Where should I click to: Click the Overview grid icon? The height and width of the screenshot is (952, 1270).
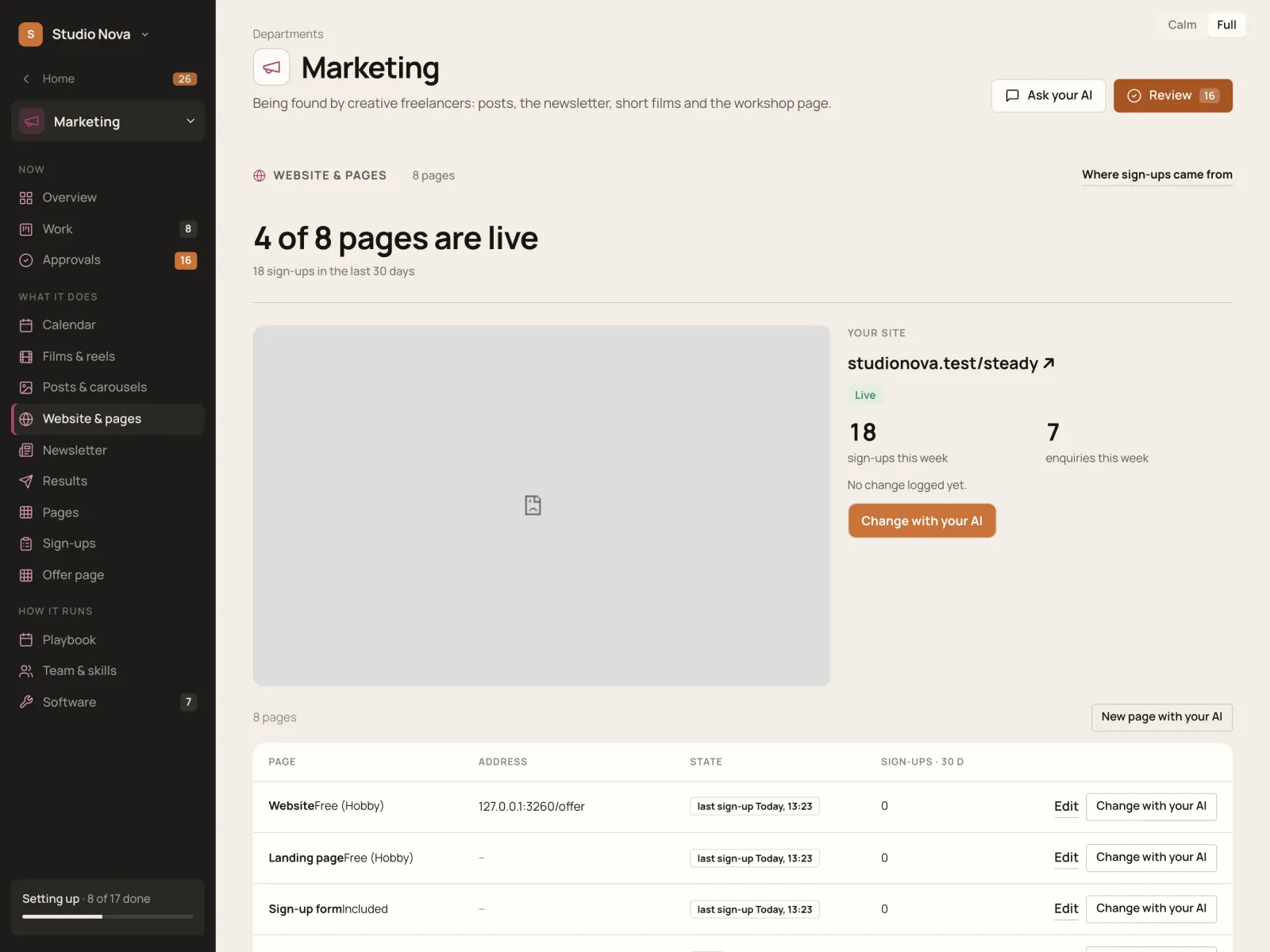click(x=26, y=198)
